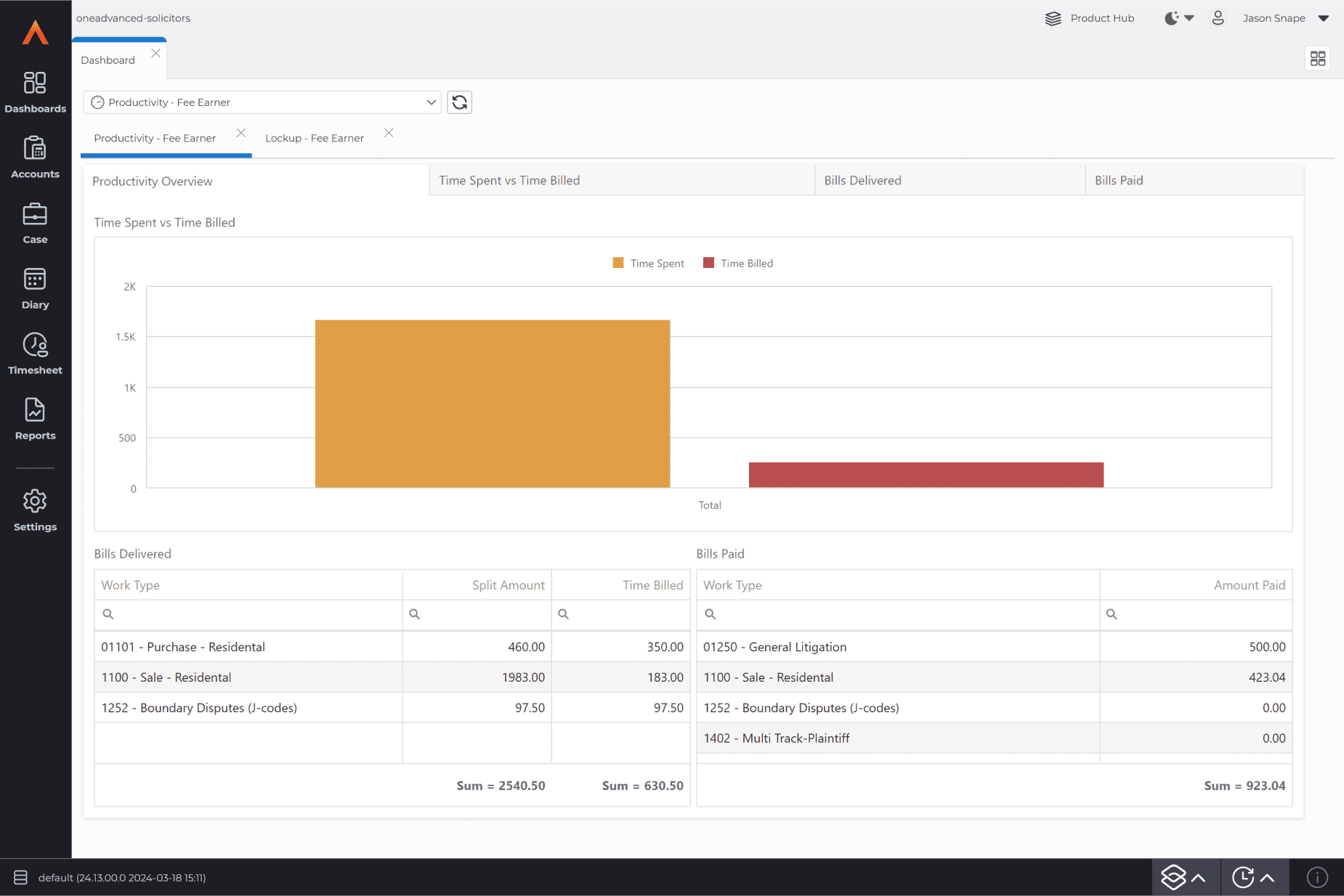Click the Work Type filter field in Bills Delivered
1344x896 pixels.
[x=254, y=614]
